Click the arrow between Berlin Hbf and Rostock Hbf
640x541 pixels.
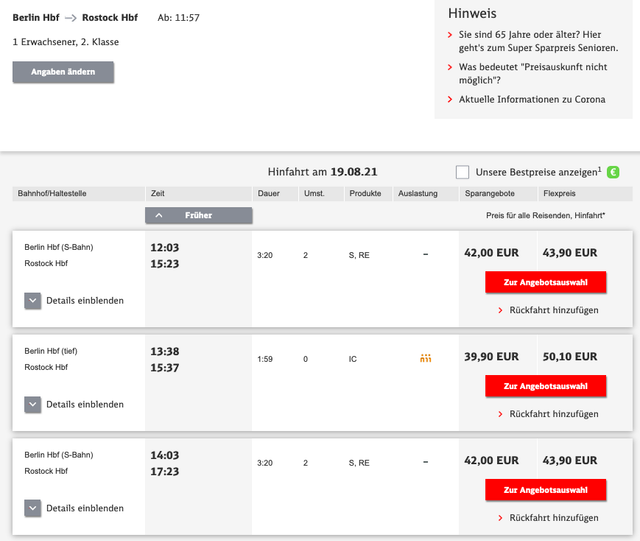pyautogui.click(x=71, y=19)
